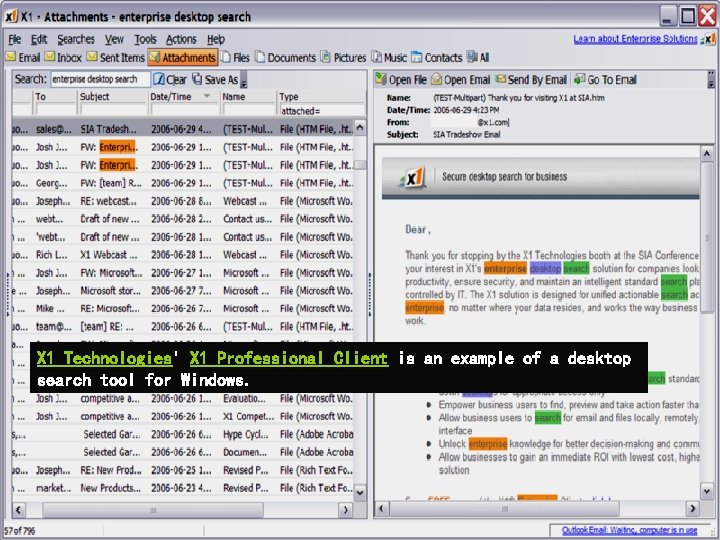The height and width of the screenshot is (540, 720).
Task: Open the Email search tab
Action: click(x=23, y=57)
